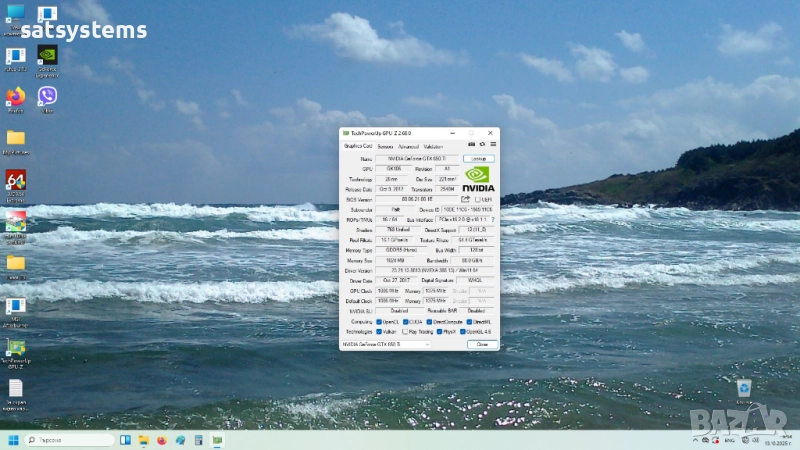
Task: Click the Lookup button
Action: (479, 159)
